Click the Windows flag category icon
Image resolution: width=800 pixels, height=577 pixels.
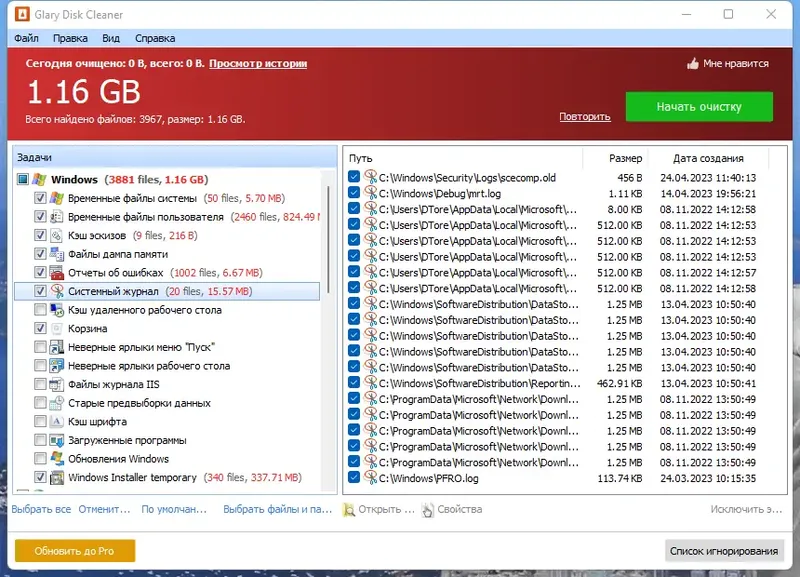click(39, 180)
